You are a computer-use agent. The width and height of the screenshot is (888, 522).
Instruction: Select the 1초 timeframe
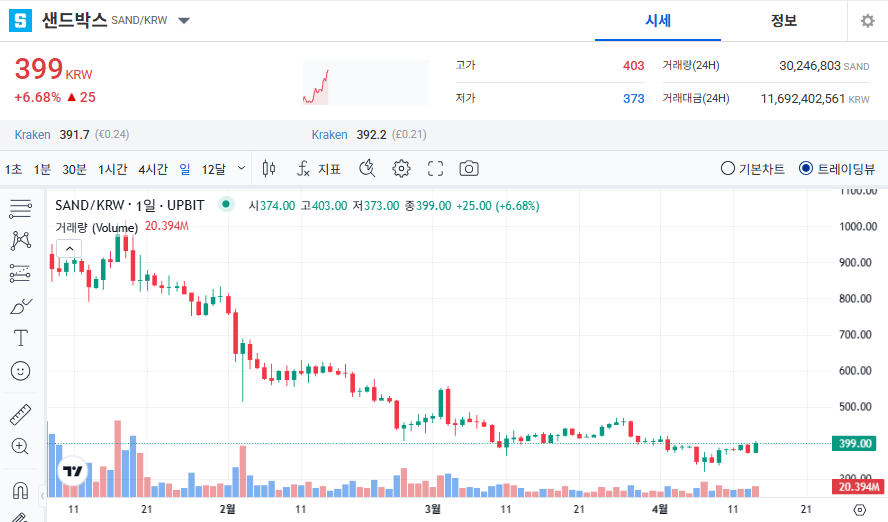[x=13, y=169]
